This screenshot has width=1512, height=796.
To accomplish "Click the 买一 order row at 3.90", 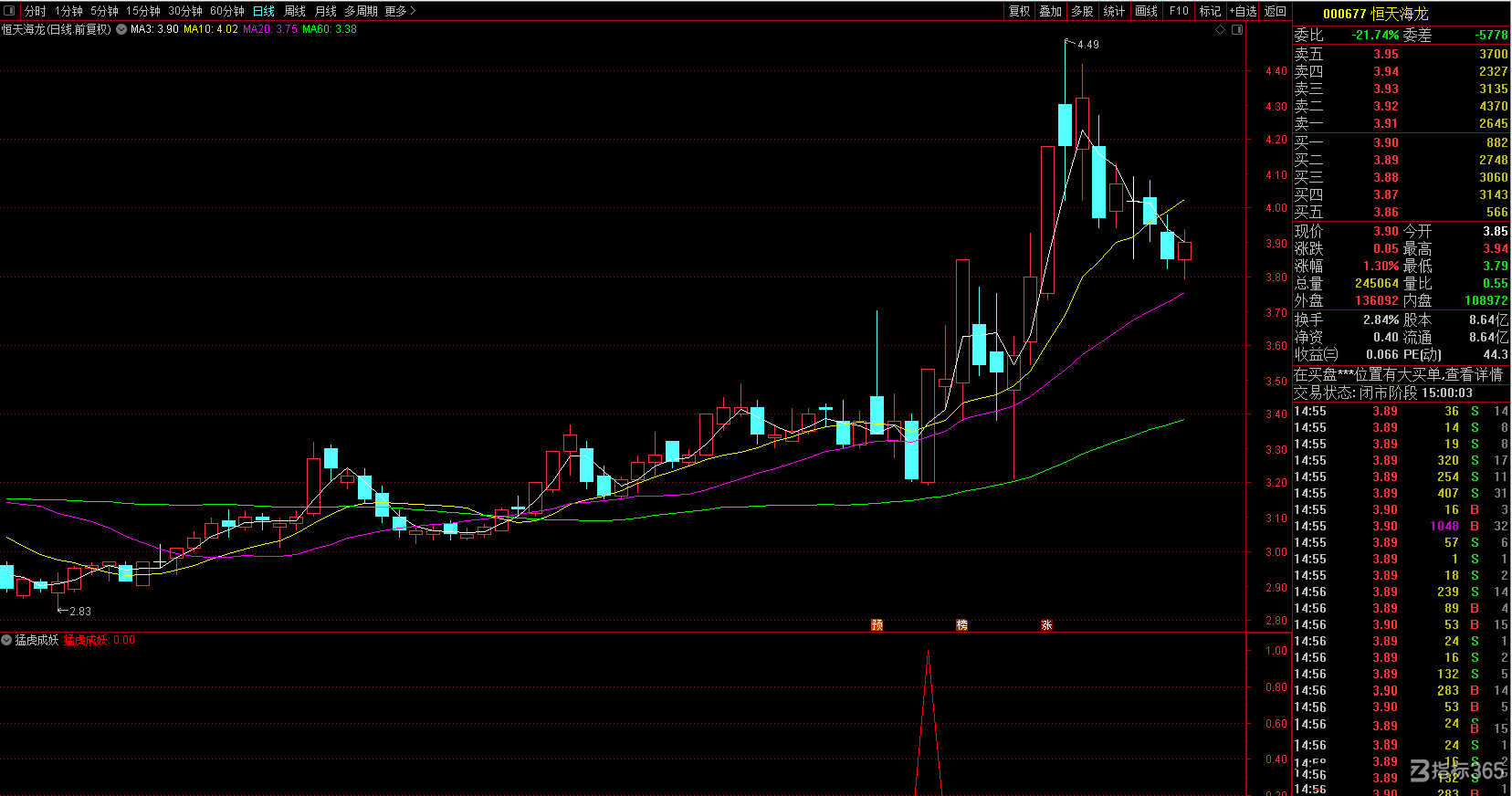I will point(1401,142).
